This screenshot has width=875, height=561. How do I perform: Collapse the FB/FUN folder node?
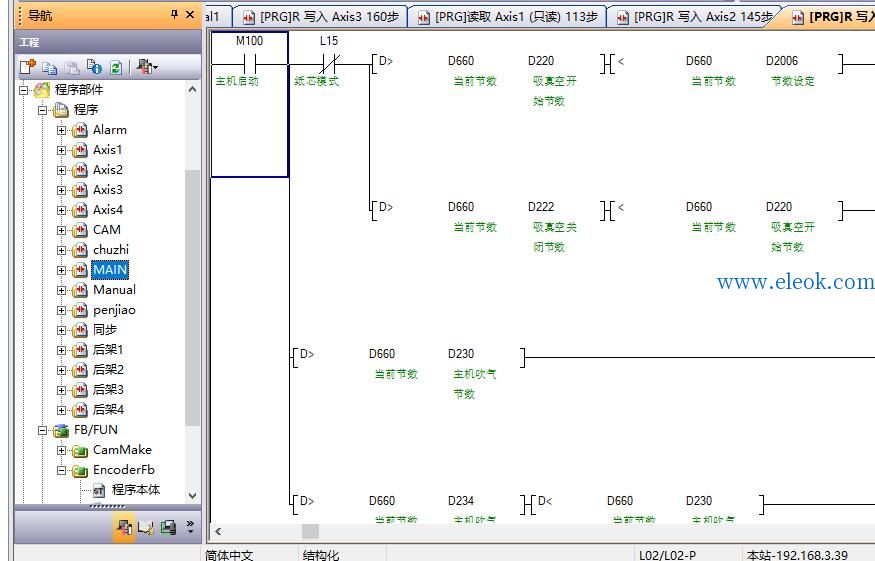tap(42, 430)
